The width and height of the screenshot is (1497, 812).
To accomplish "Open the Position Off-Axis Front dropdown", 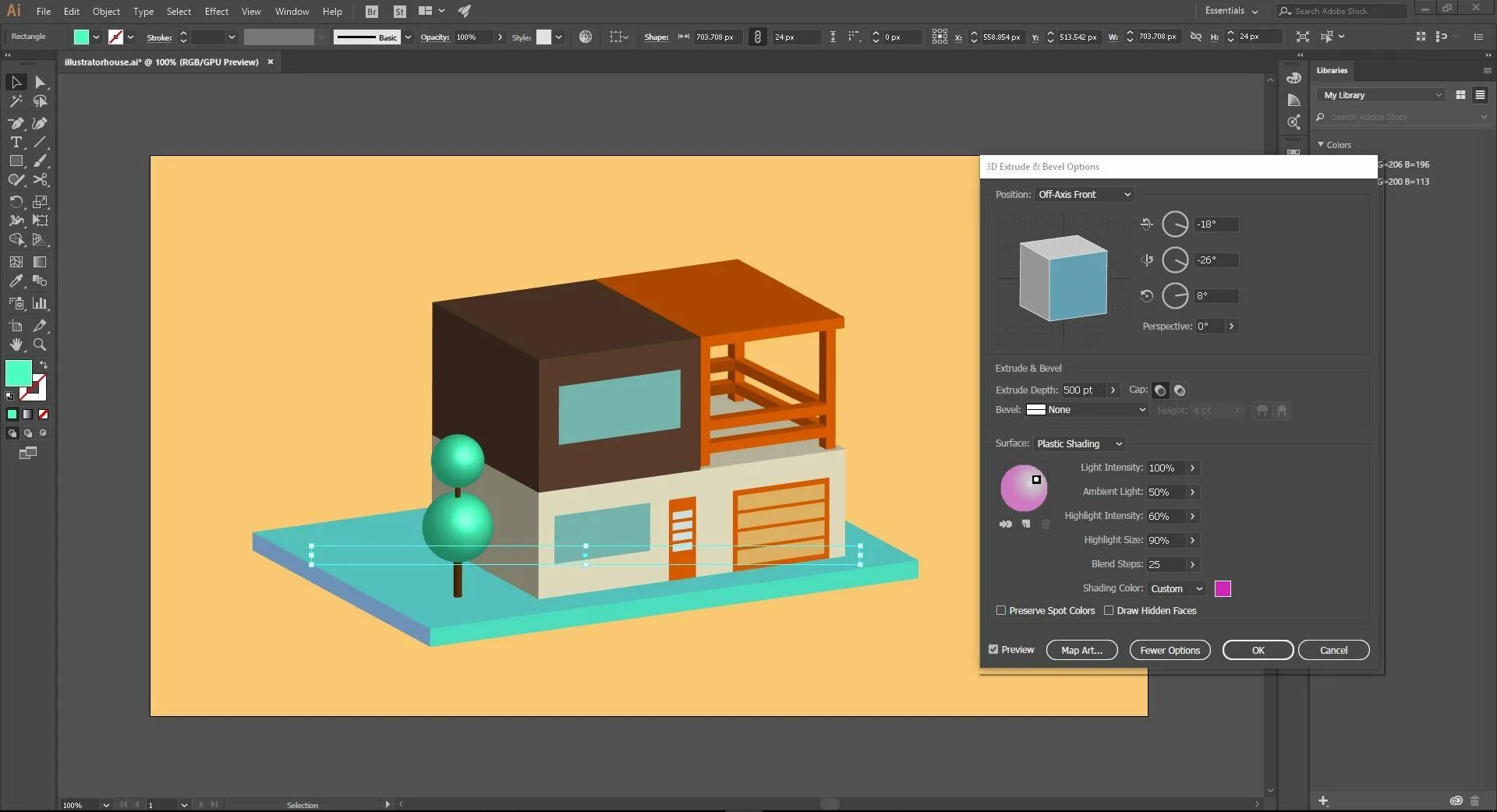I will (1084, 194).
